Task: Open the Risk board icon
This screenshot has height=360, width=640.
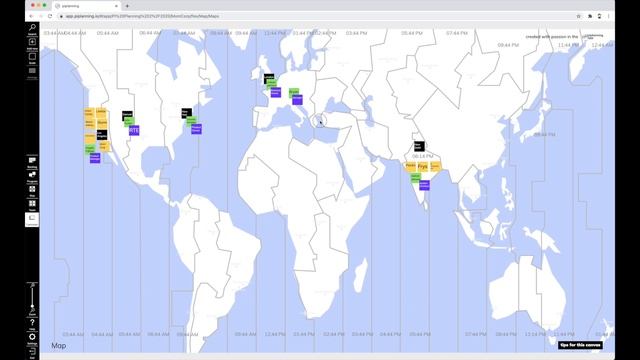Action: 32,190
